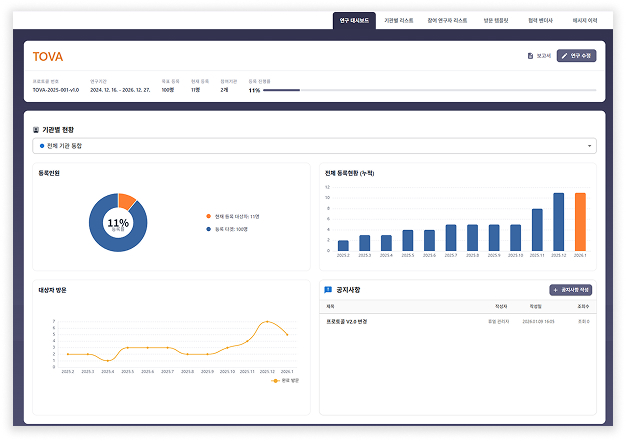The height and width of the screenshot is (441, 626).
Task: Click the line chart last point at 2026.1
Action: pos(287,334)
